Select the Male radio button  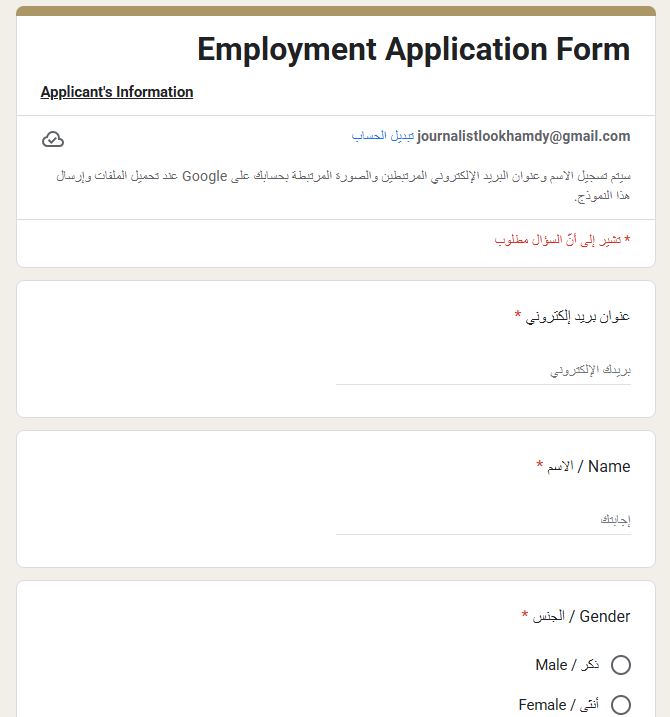[621, 665]
